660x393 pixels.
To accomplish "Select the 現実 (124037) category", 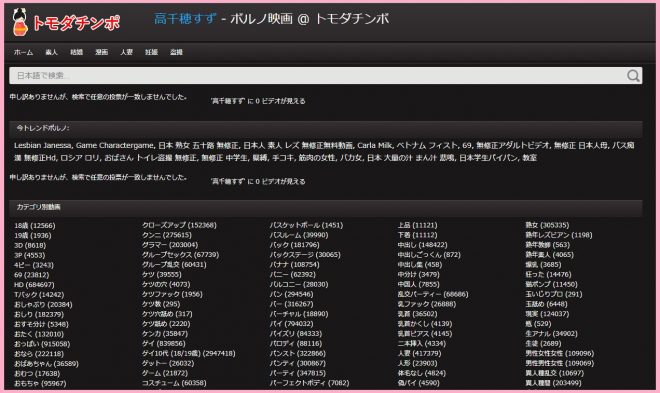I will coord(547,314).
